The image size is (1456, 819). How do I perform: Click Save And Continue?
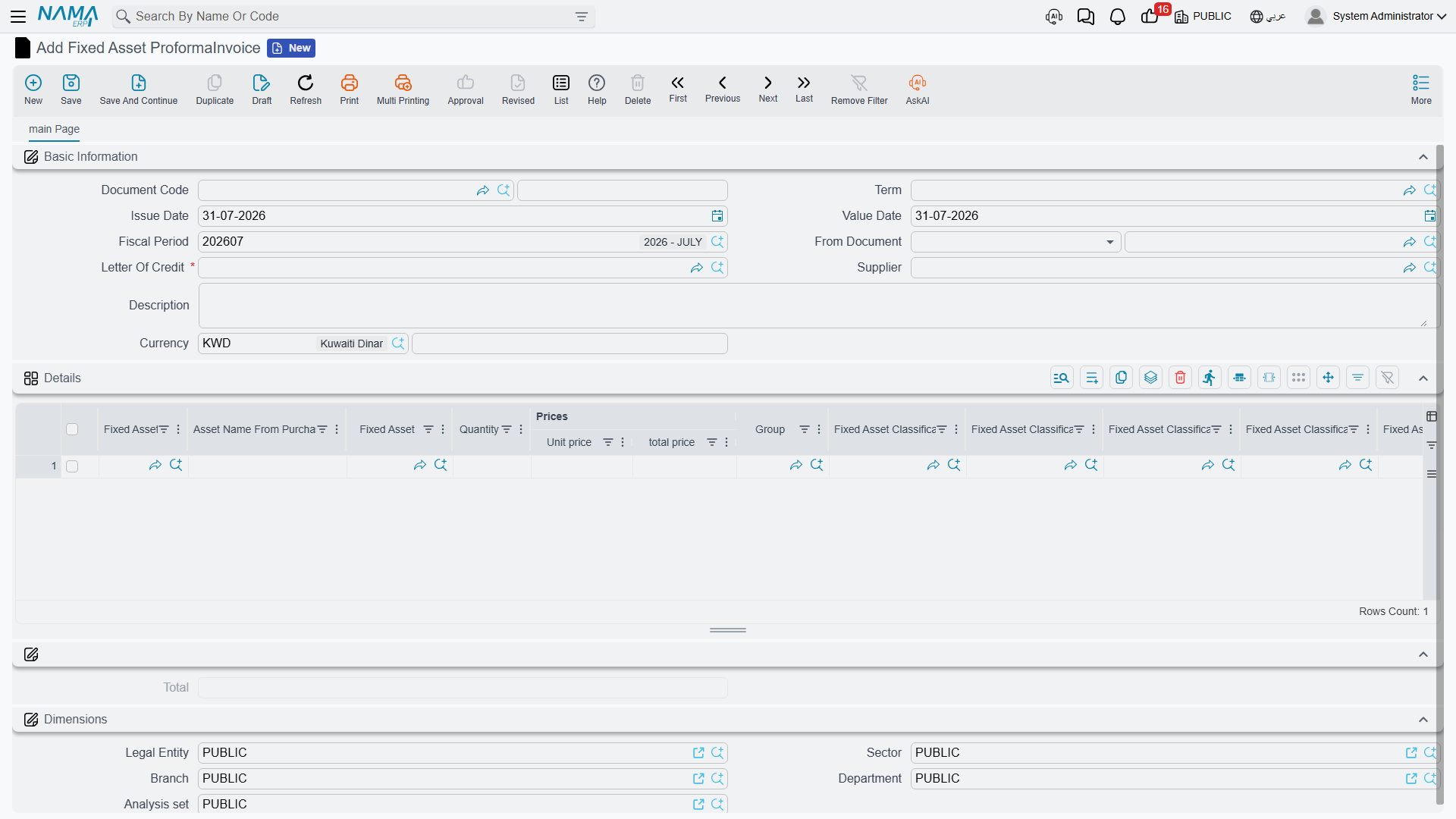pyautogui.click(x=138, y=89)
